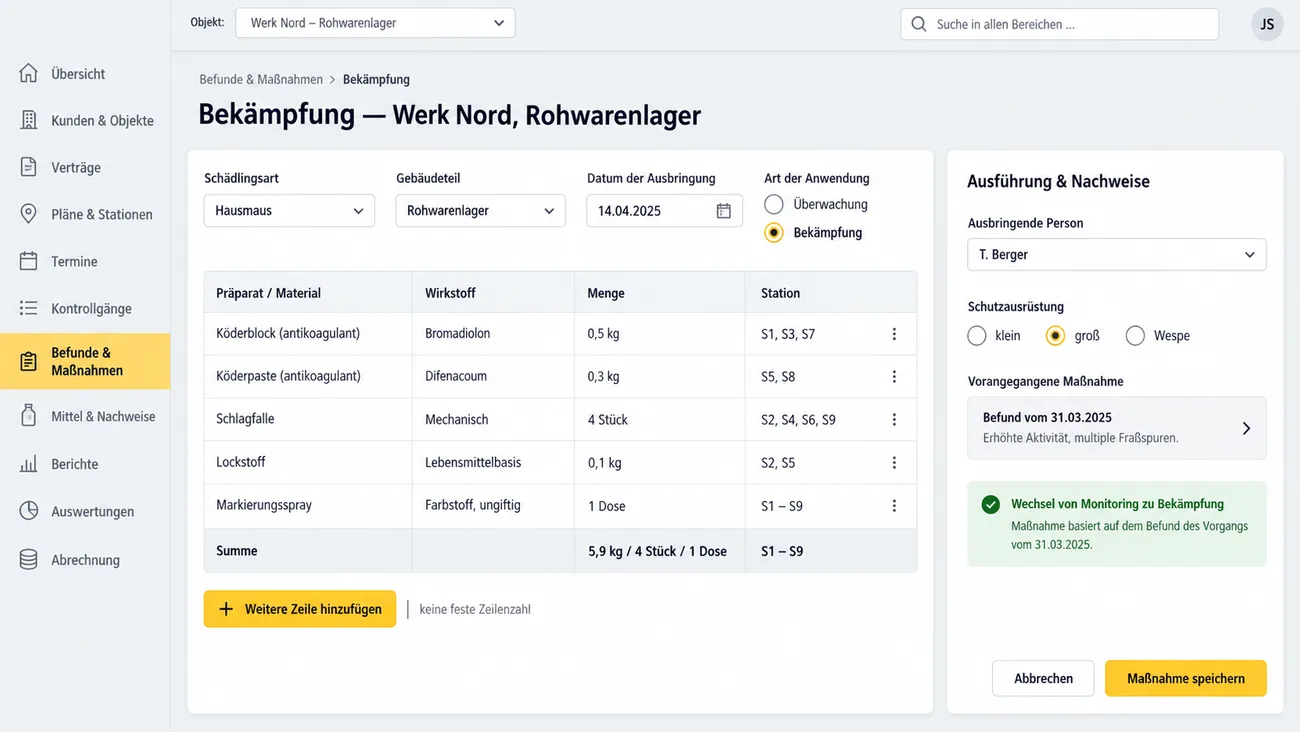
Task: Click the Berichte bar chart icon
Action: point(29,464)
